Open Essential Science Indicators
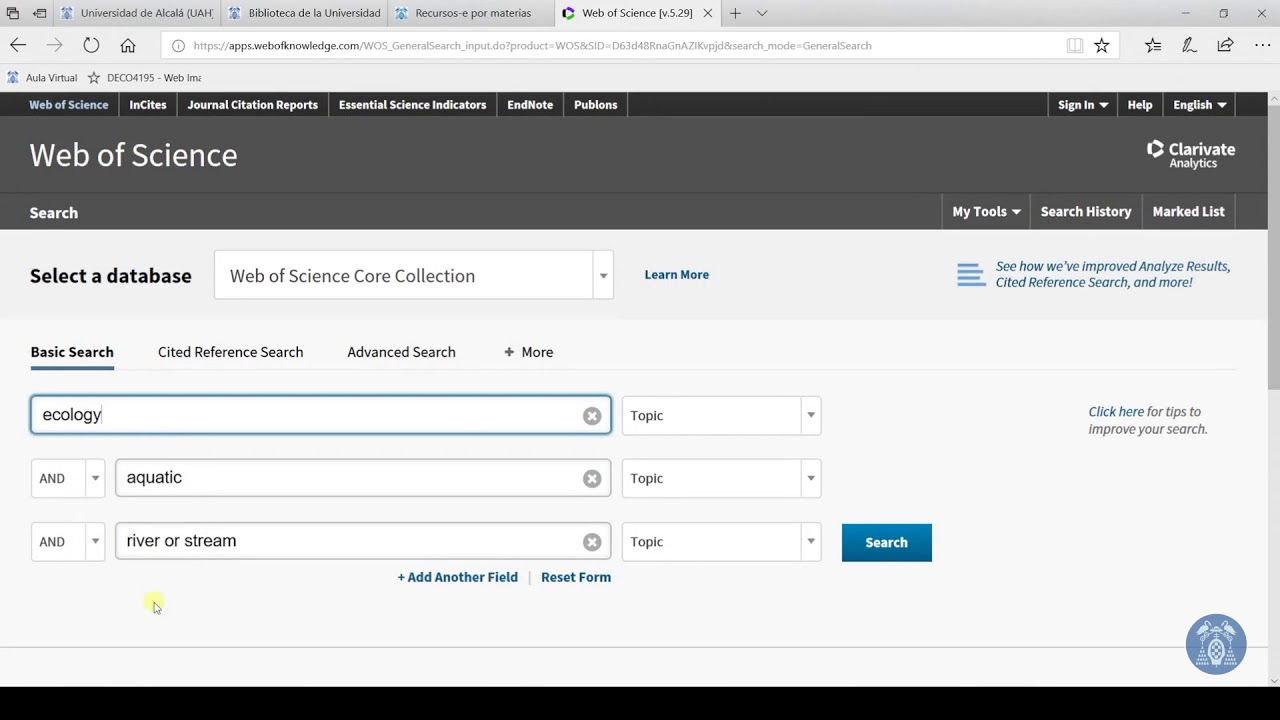The width and height of the screenshot is (1280, 720). click(412, 105)
